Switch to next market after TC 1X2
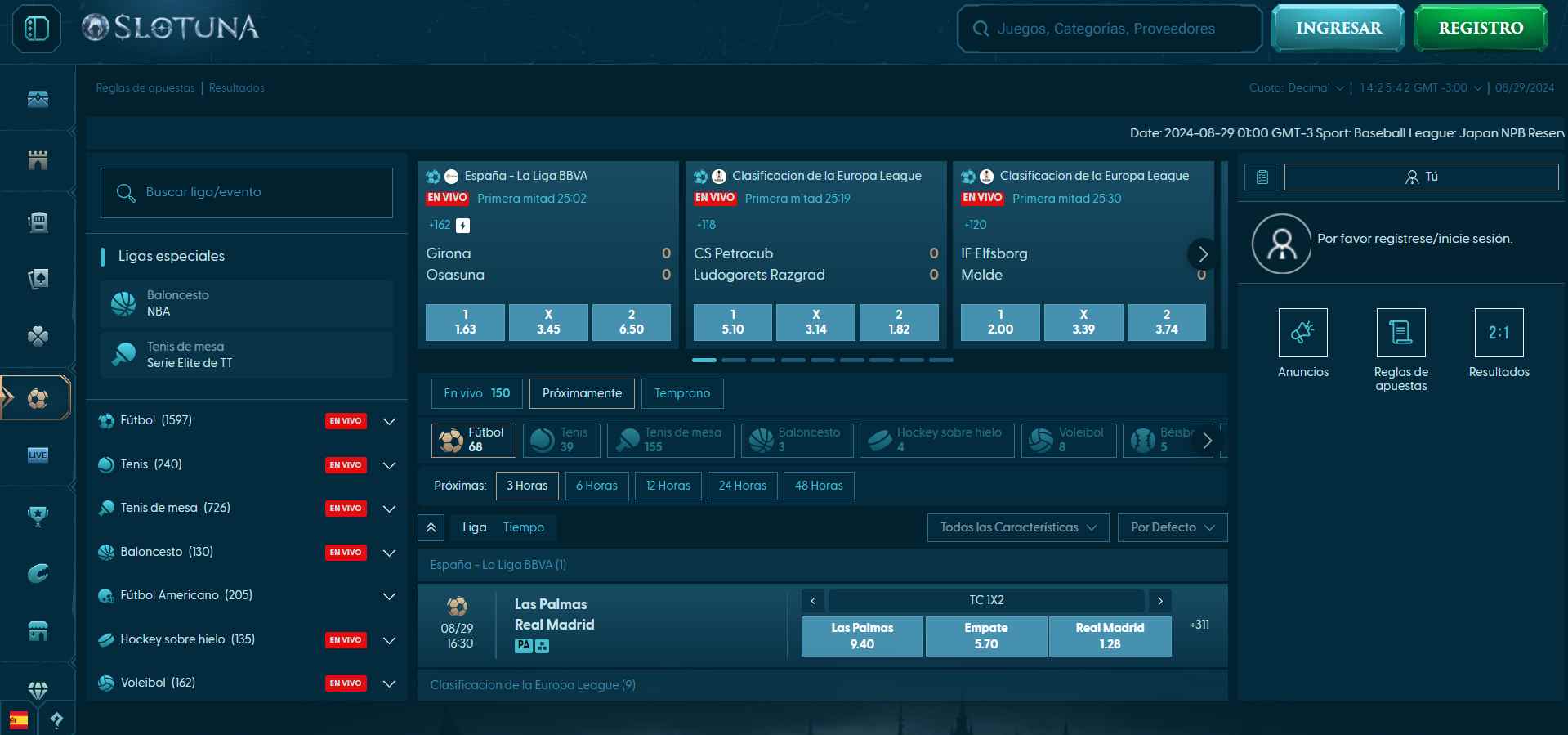Screen dimensions: 1568x735 click(x=1160, y=601)
